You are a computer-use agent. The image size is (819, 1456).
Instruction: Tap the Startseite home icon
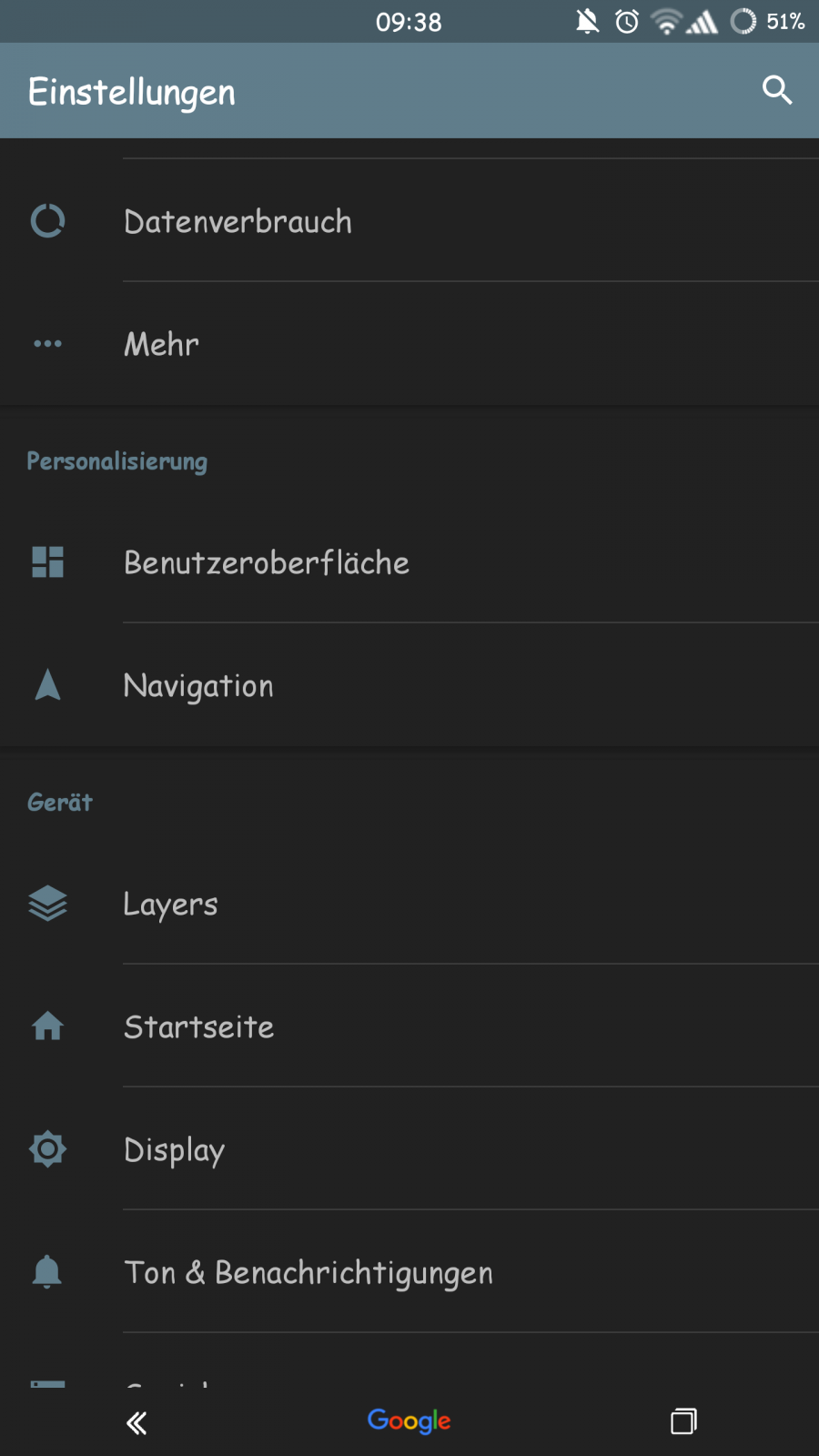[x=47, y=1026]
